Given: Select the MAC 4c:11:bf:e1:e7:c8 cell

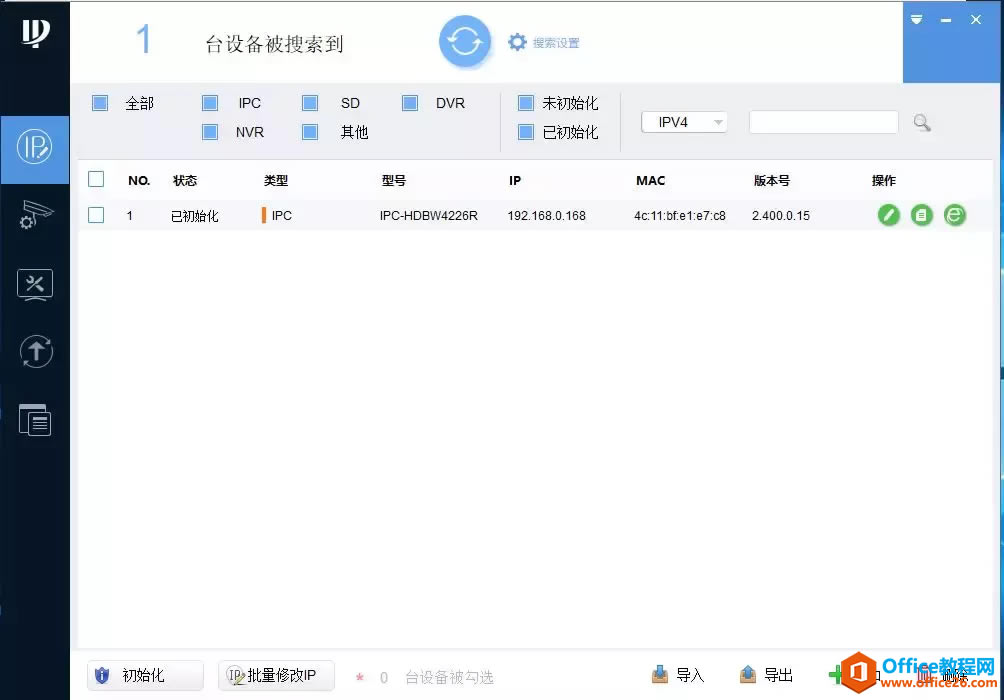Looking at the screenshot, I should (680, 216).
